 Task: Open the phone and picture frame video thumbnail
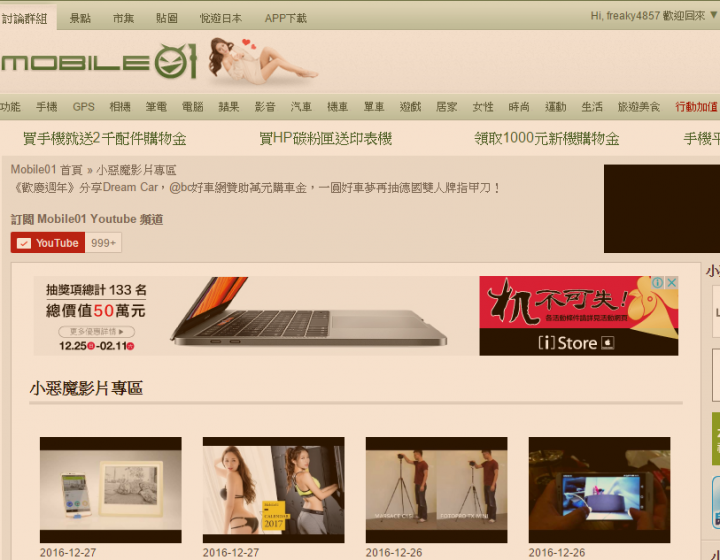point(111,490)
